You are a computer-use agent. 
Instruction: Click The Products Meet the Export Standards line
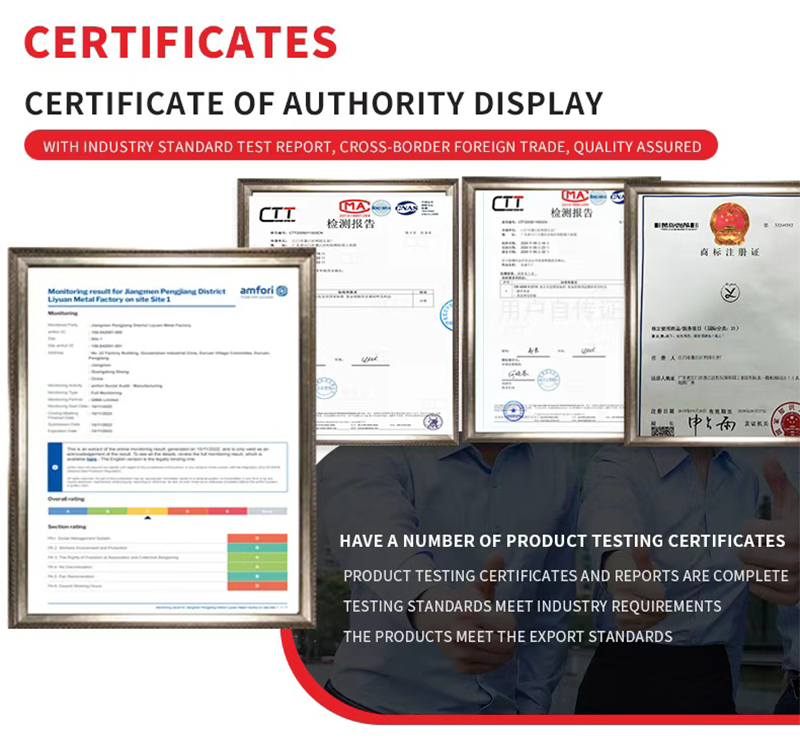pos(508,637)
